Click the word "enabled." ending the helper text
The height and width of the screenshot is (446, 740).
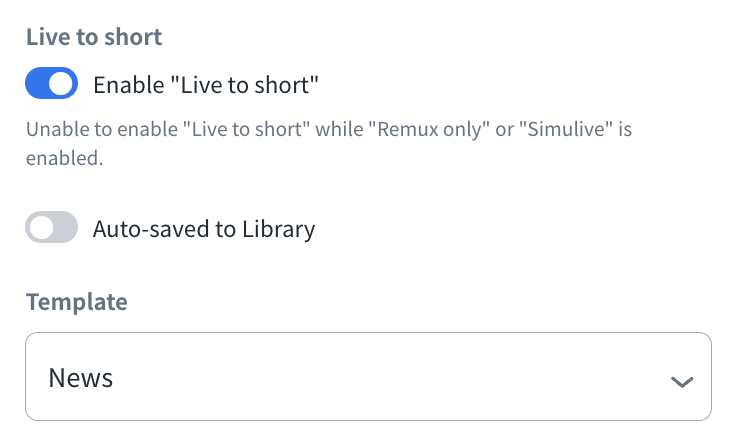(x=64, y=158)
